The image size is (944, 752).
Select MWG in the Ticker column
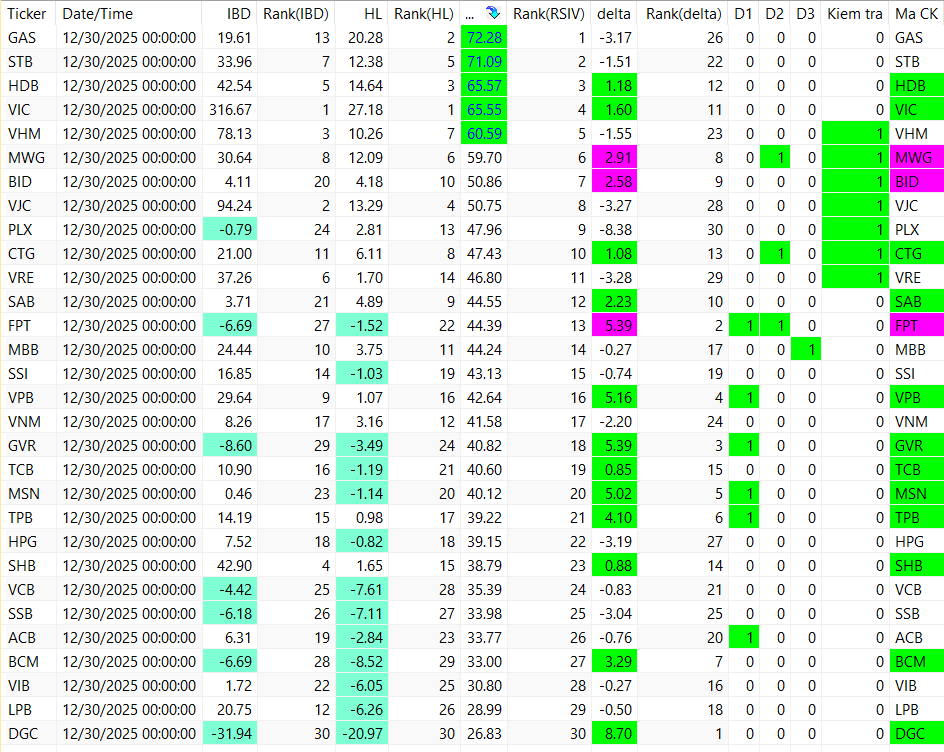tap(26, 158)
